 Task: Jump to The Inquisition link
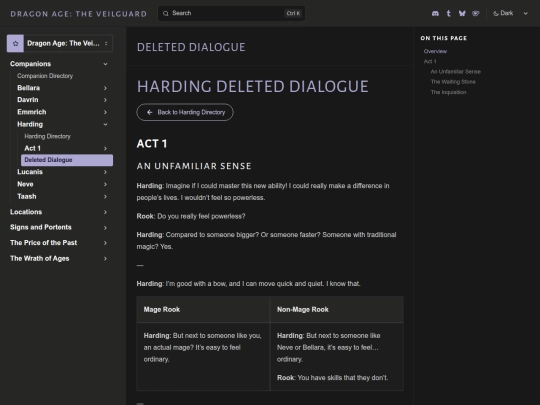coord(448,92)
